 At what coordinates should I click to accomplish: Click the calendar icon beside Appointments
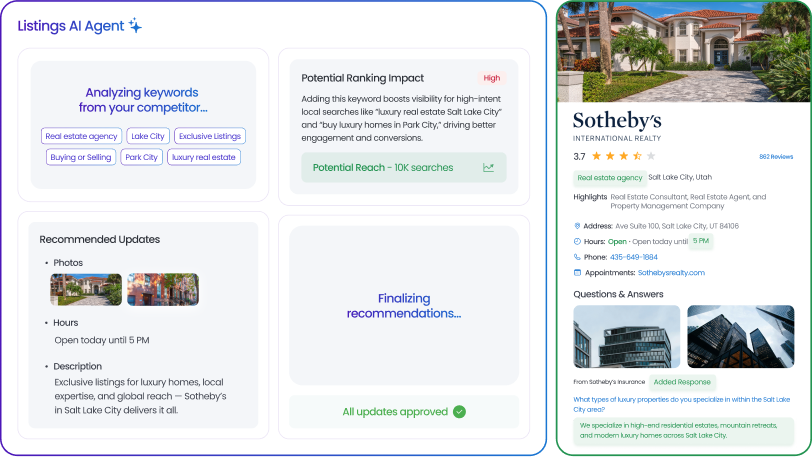point(577,273)
